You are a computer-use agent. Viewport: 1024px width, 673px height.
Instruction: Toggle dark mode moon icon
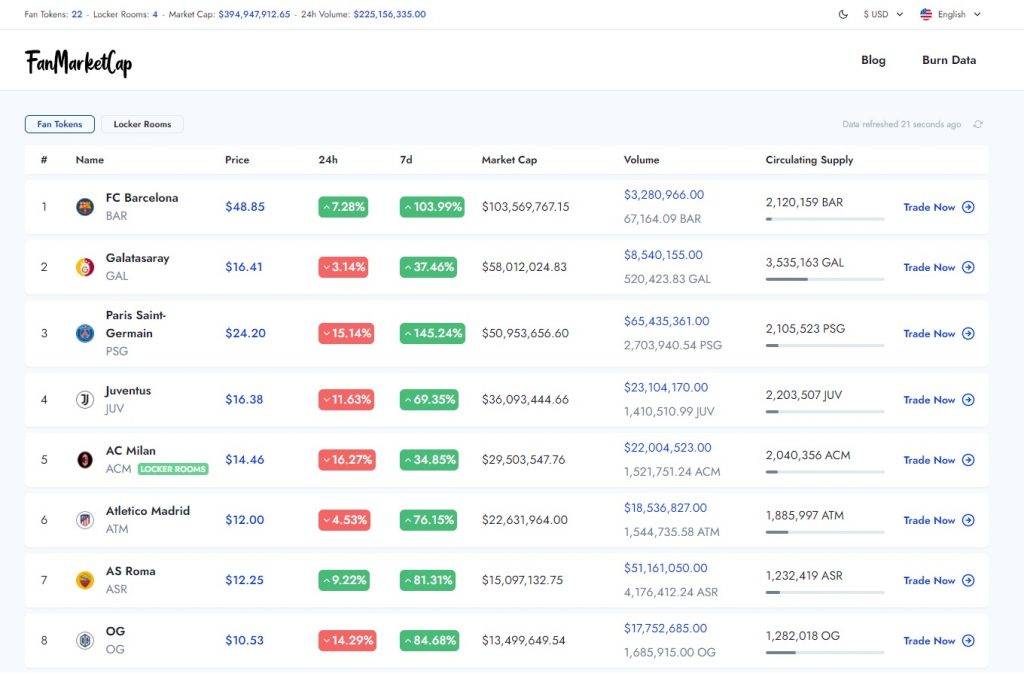click(843, 14)
